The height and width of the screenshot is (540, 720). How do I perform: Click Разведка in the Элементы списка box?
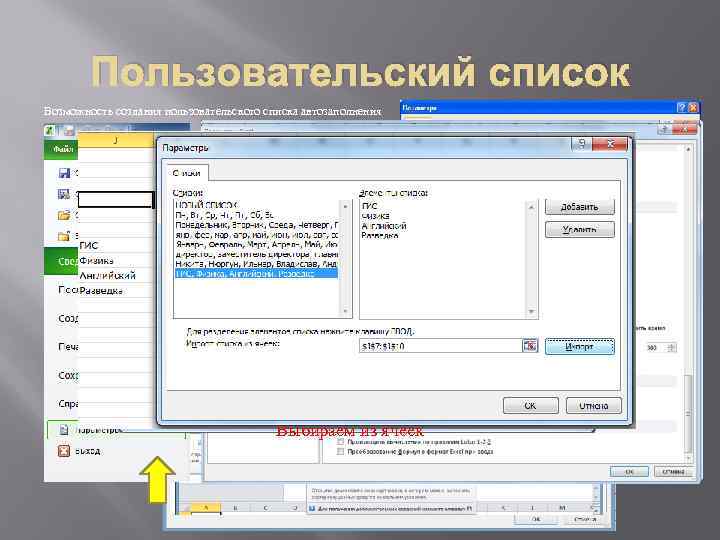pos(380,236)
